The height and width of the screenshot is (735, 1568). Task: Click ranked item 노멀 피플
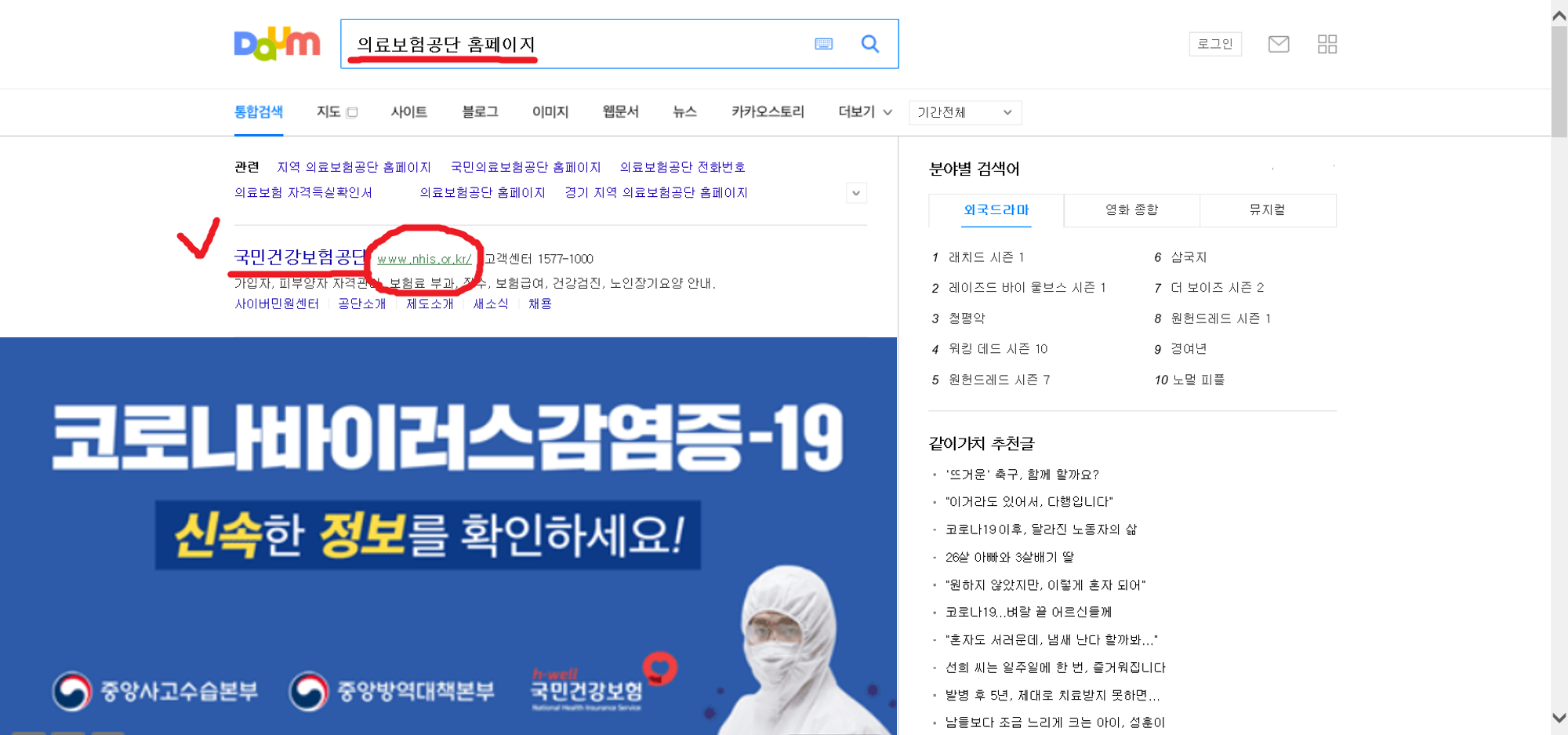1199,380
